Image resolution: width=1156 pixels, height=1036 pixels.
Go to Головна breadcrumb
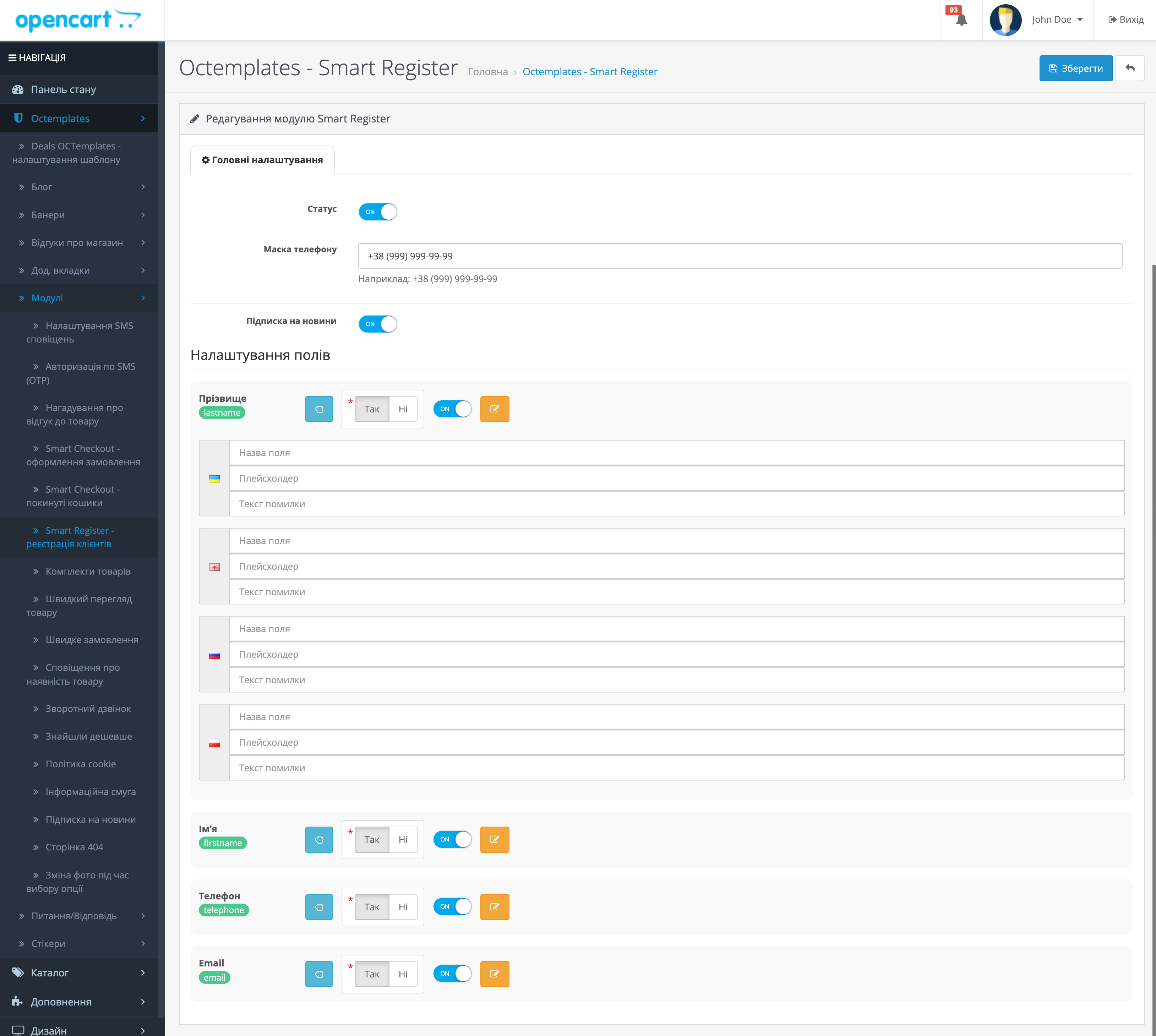(487, 72)
